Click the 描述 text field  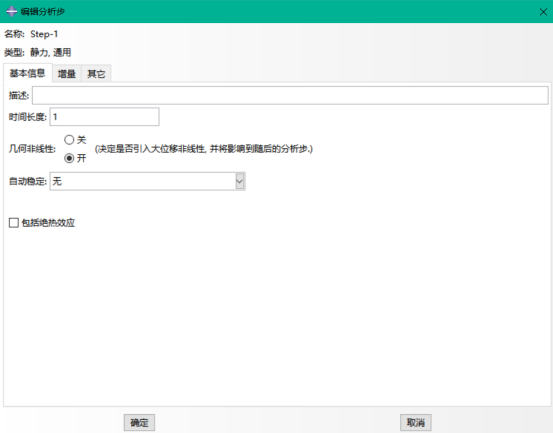coord(290,95)
